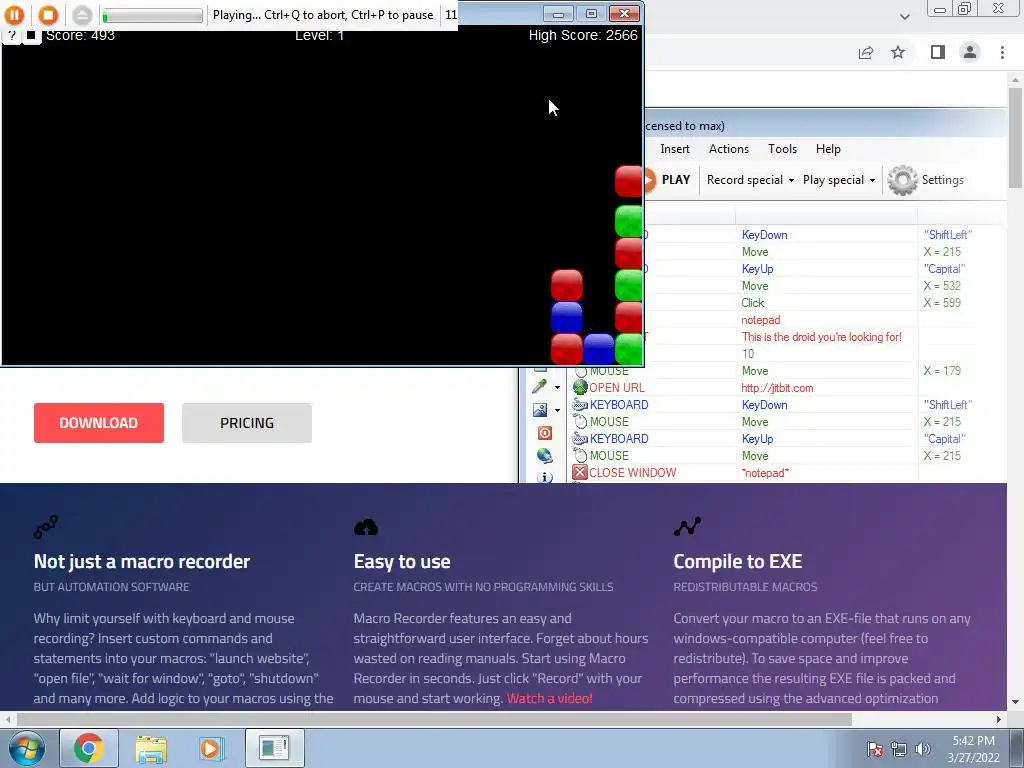This screenshot has height=768, width=1024.
Task: Open the Action Center flag tray icon
Action: click(875, 749)
